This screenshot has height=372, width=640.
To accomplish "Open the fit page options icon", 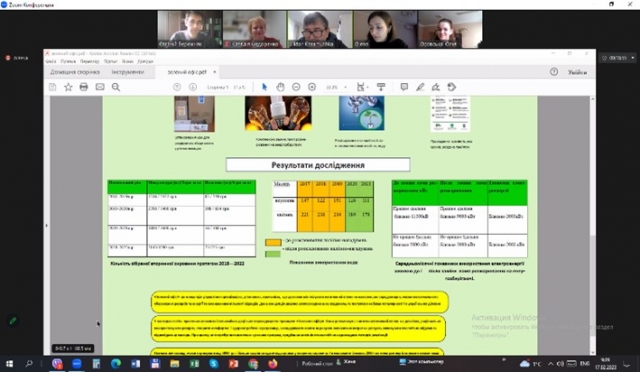I will [362, 87].
